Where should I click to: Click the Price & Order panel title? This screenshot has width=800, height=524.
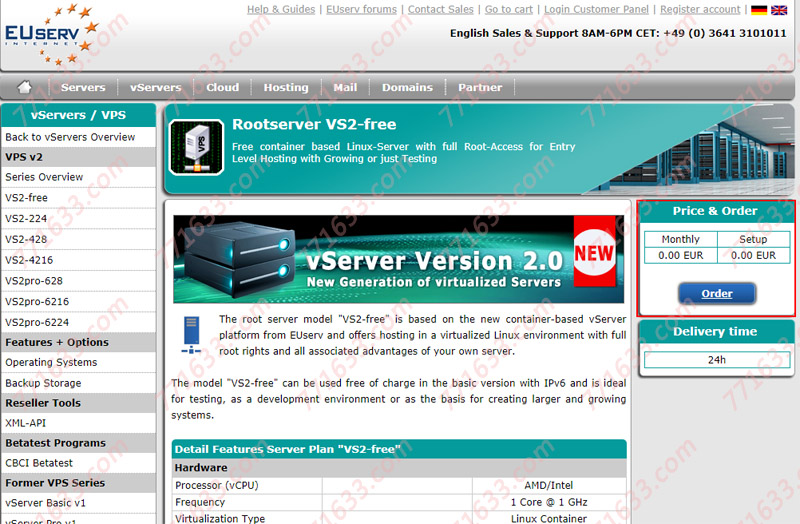(x=715, y=211)
